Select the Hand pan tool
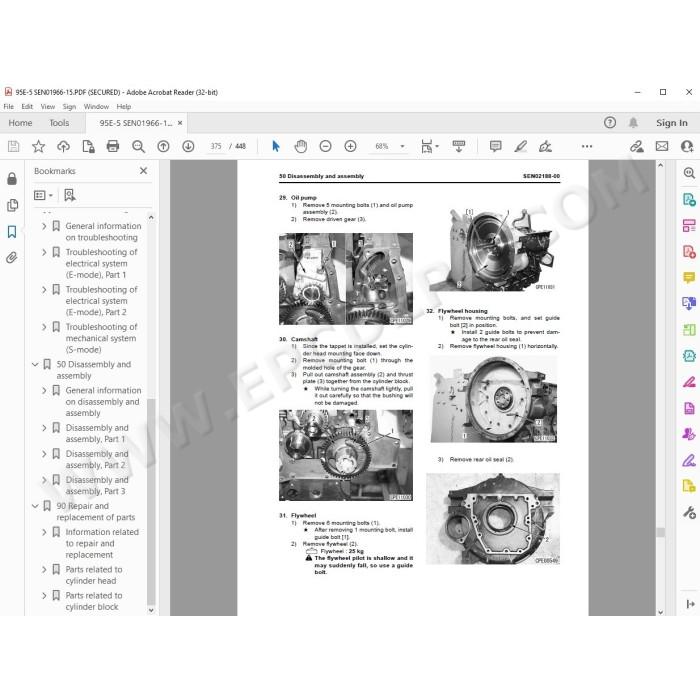 [300, 146]
